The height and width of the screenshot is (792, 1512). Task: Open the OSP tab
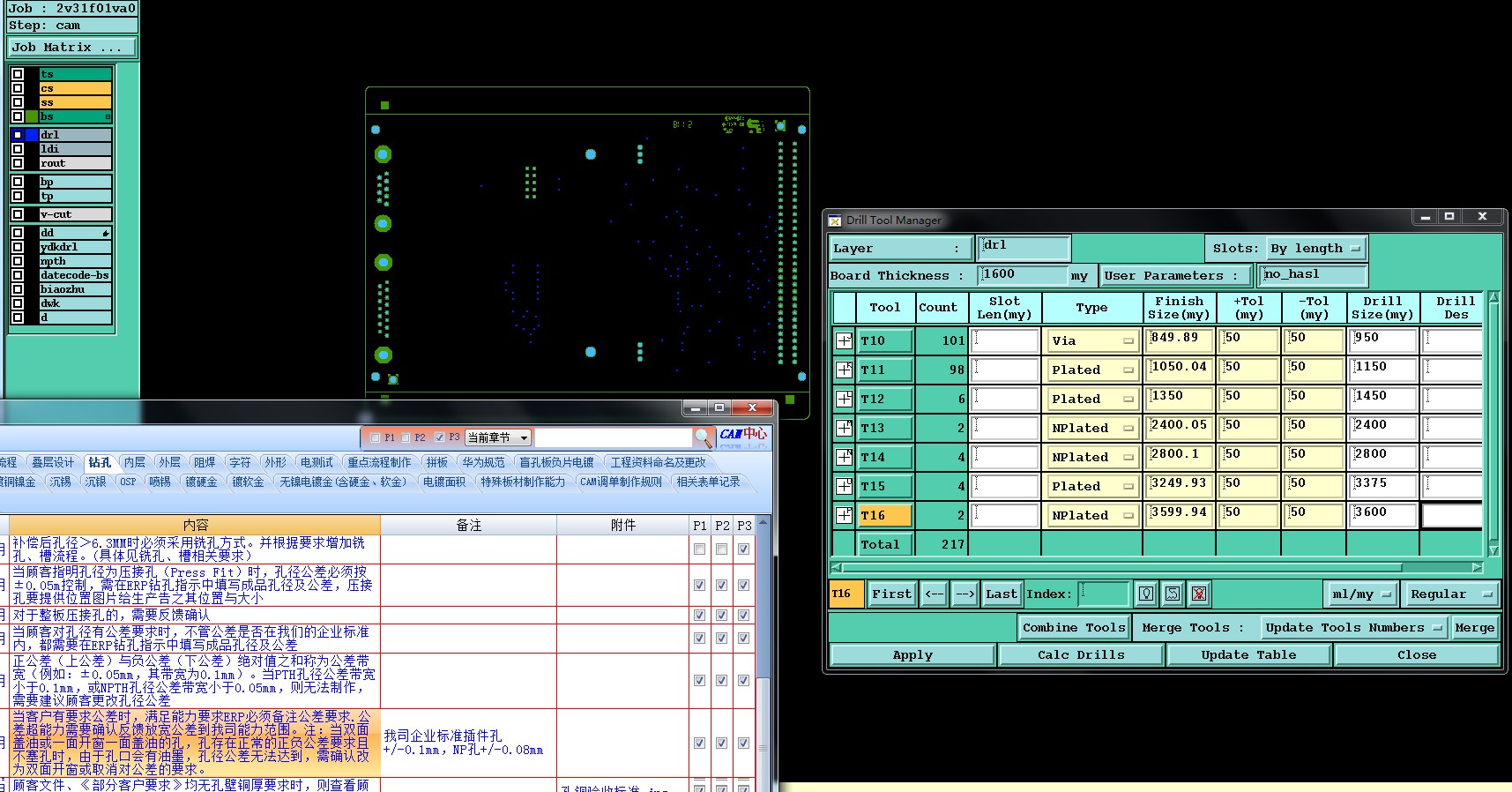pos(128,482)
